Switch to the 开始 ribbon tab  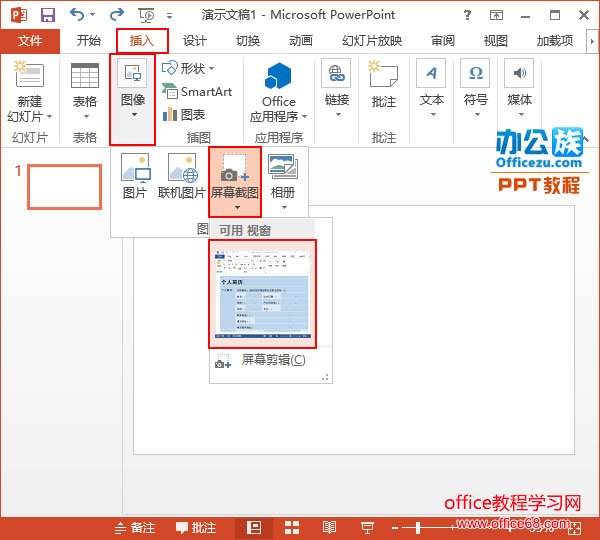(88, 41)
